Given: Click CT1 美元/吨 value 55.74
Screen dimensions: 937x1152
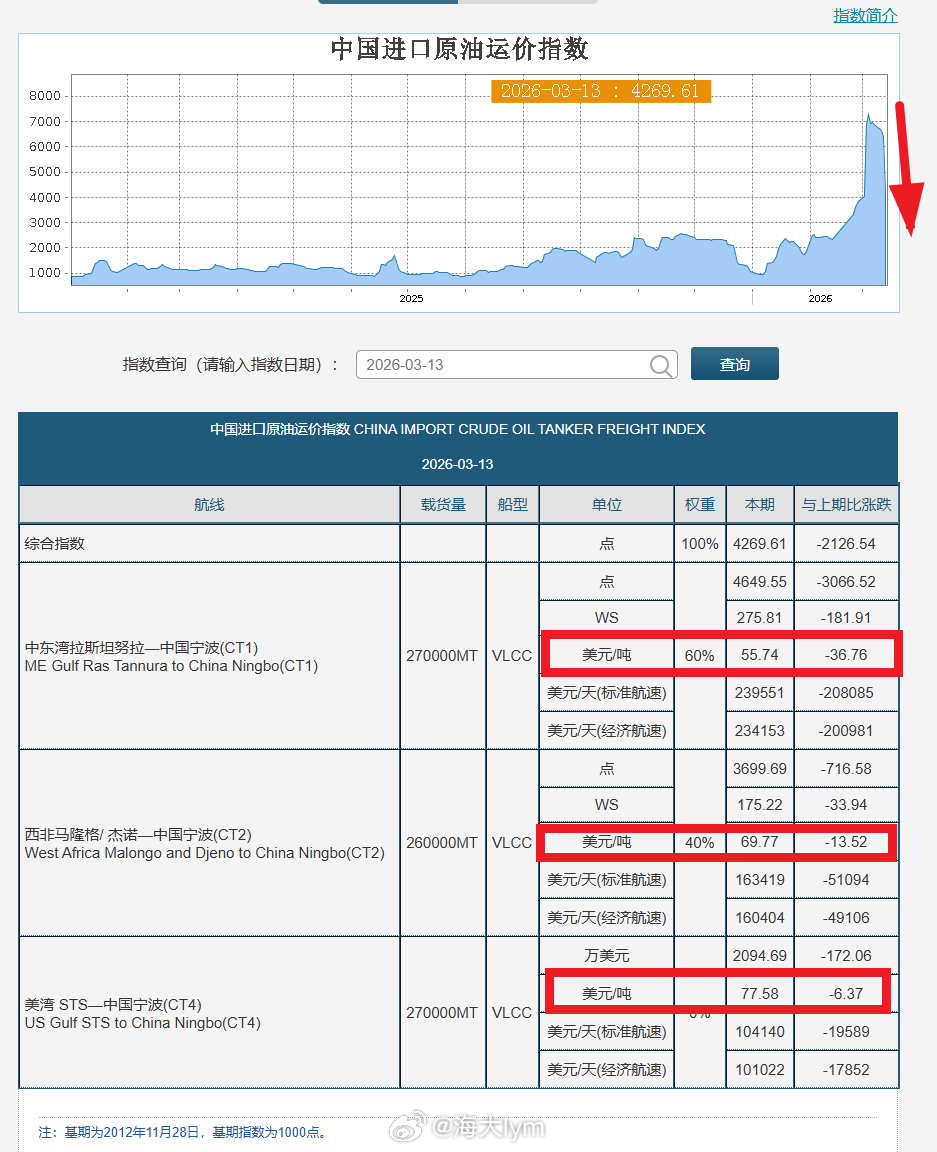Looking at the screenshot, I should coord(759,655).
